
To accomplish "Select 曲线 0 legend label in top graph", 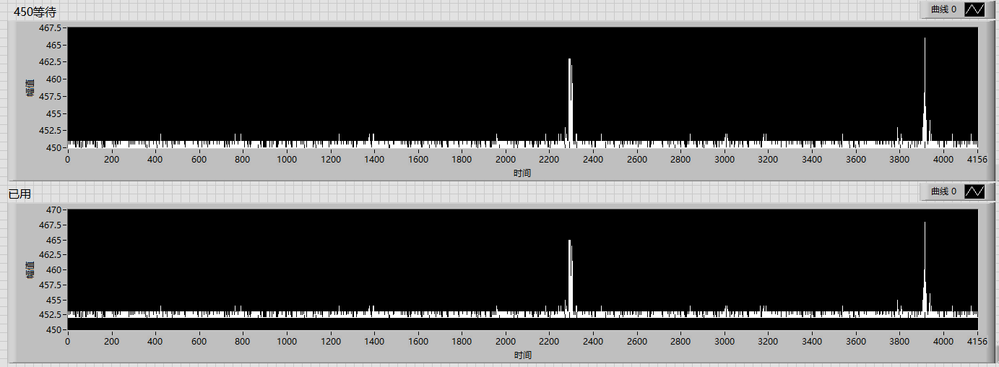I will tap(944, 10).
